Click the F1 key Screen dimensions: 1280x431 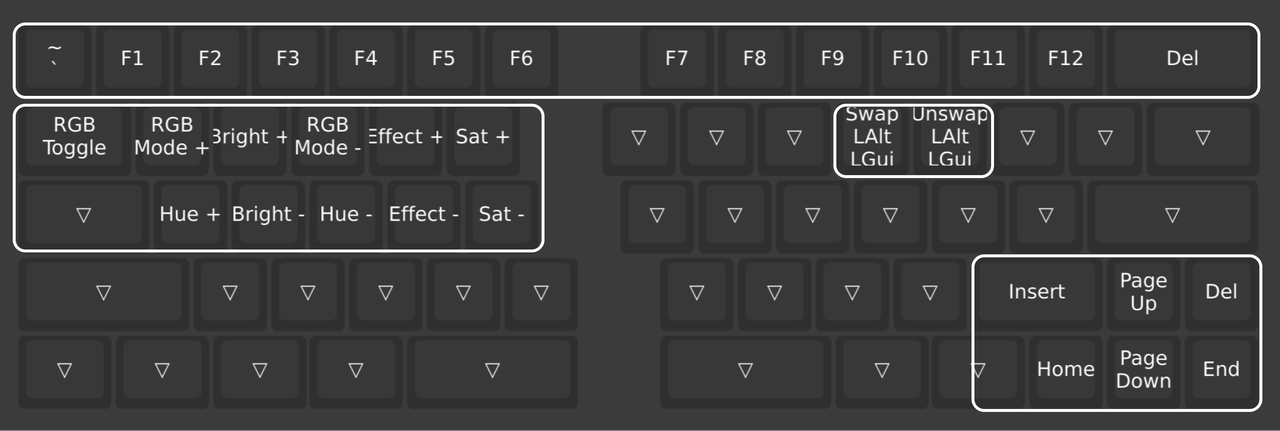tap(132, 58)
